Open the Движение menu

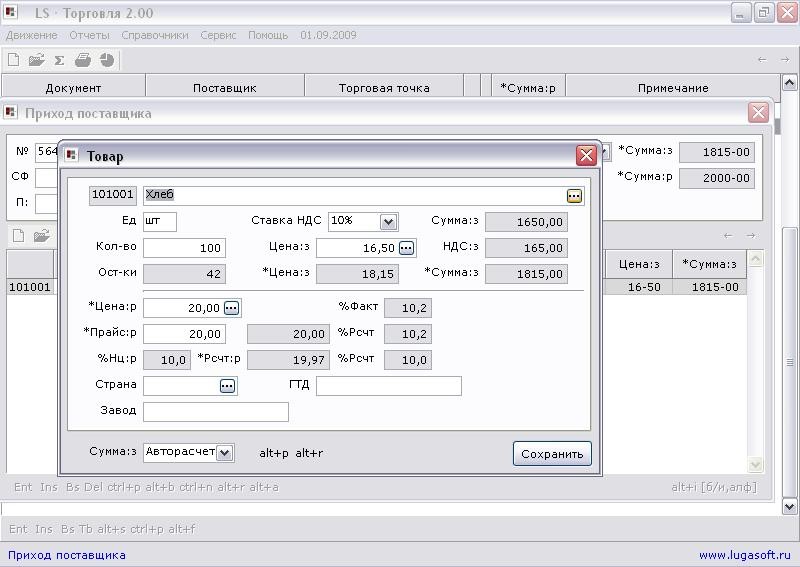pyautogui.click(x=32, y=35)
